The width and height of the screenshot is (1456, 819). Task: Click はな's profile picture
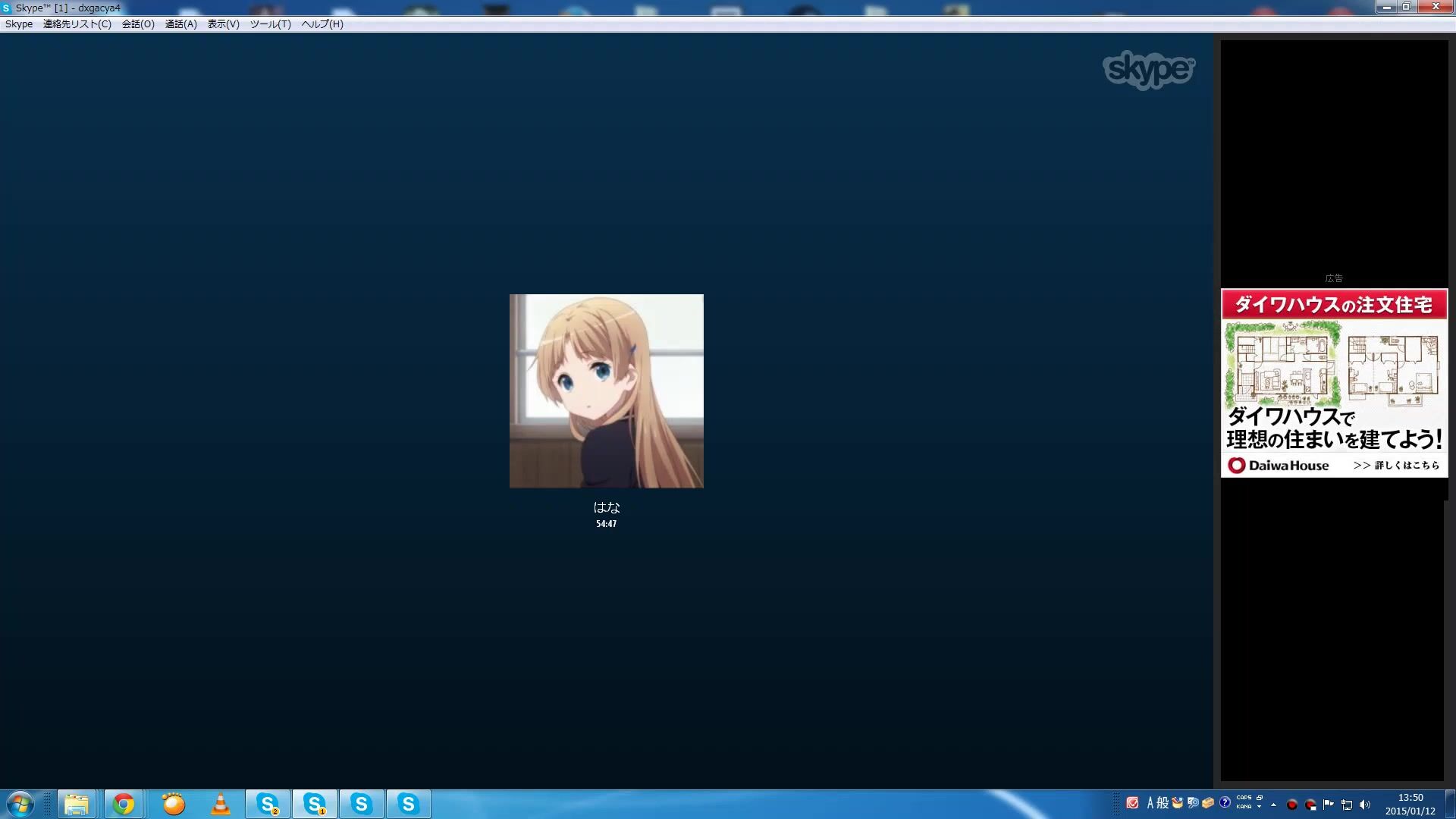[606, 391]
